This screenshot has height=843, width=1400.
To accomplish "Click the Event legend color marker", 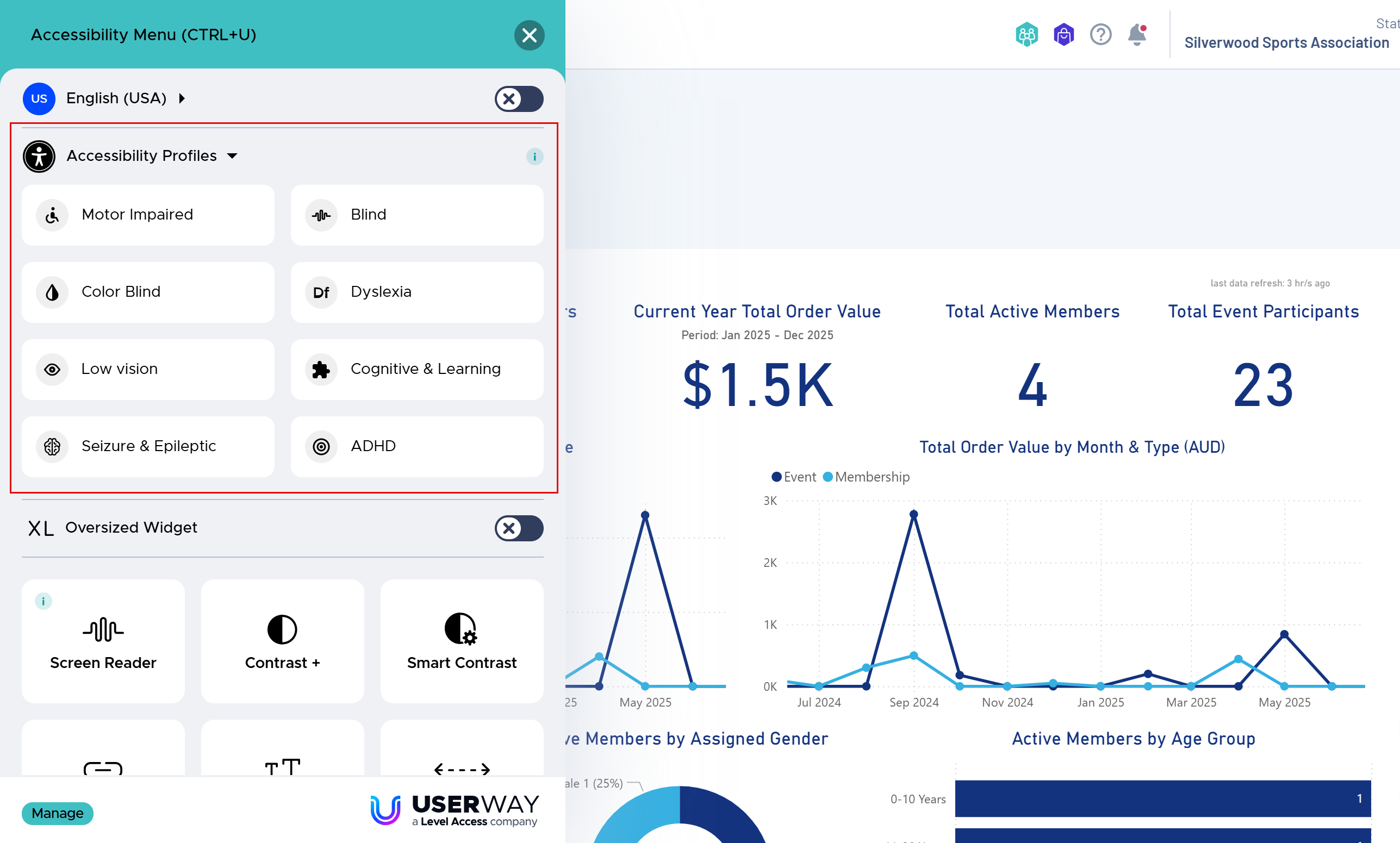I will pyautogui.click(x=776, y=477).
